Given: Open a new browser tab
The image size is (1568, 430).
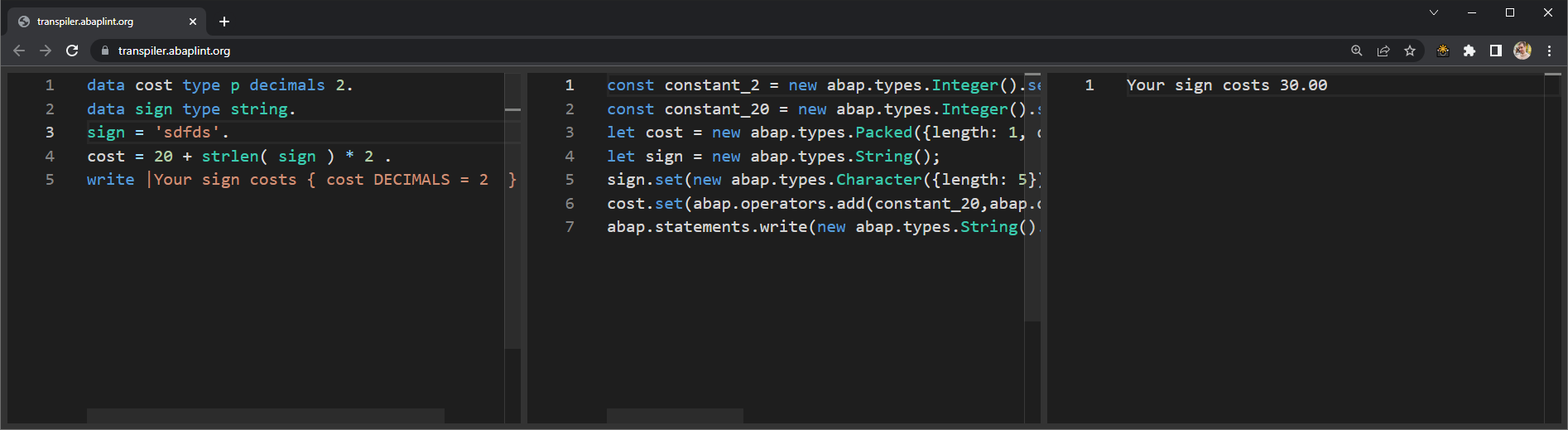Looking at the screenshot, I should tap(224, 22).
